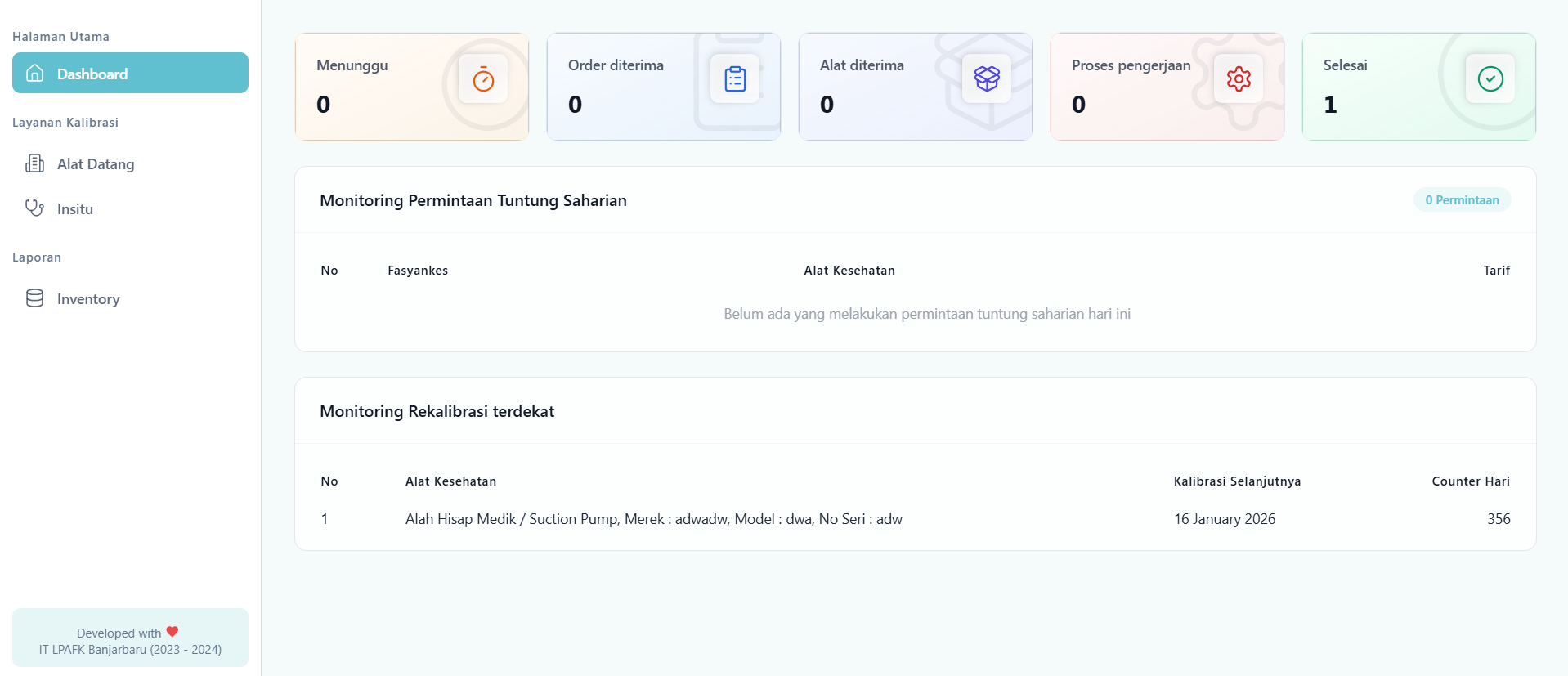Viewport: 1568px width, 676px height.
Task: Click the stethoscope icon beside Insitu
Action: [34, 208]
